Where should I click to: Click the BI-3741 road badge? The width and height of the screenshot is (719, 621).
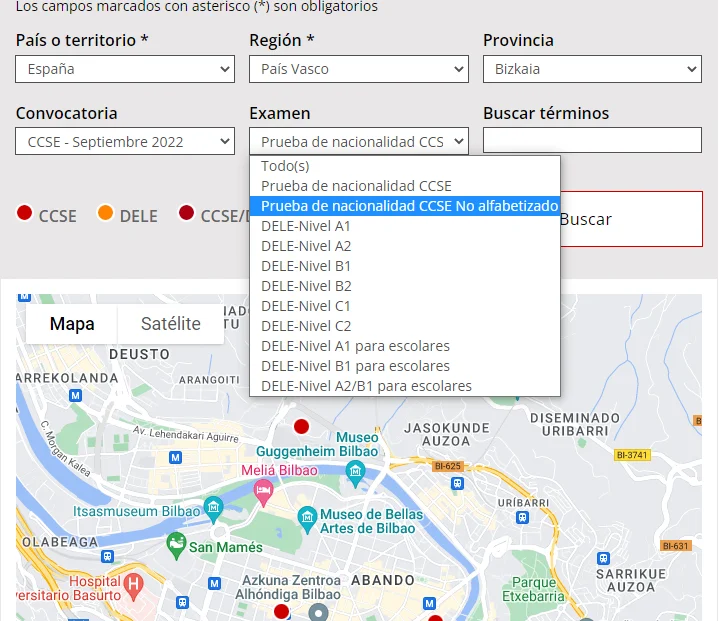coord(632,455)
